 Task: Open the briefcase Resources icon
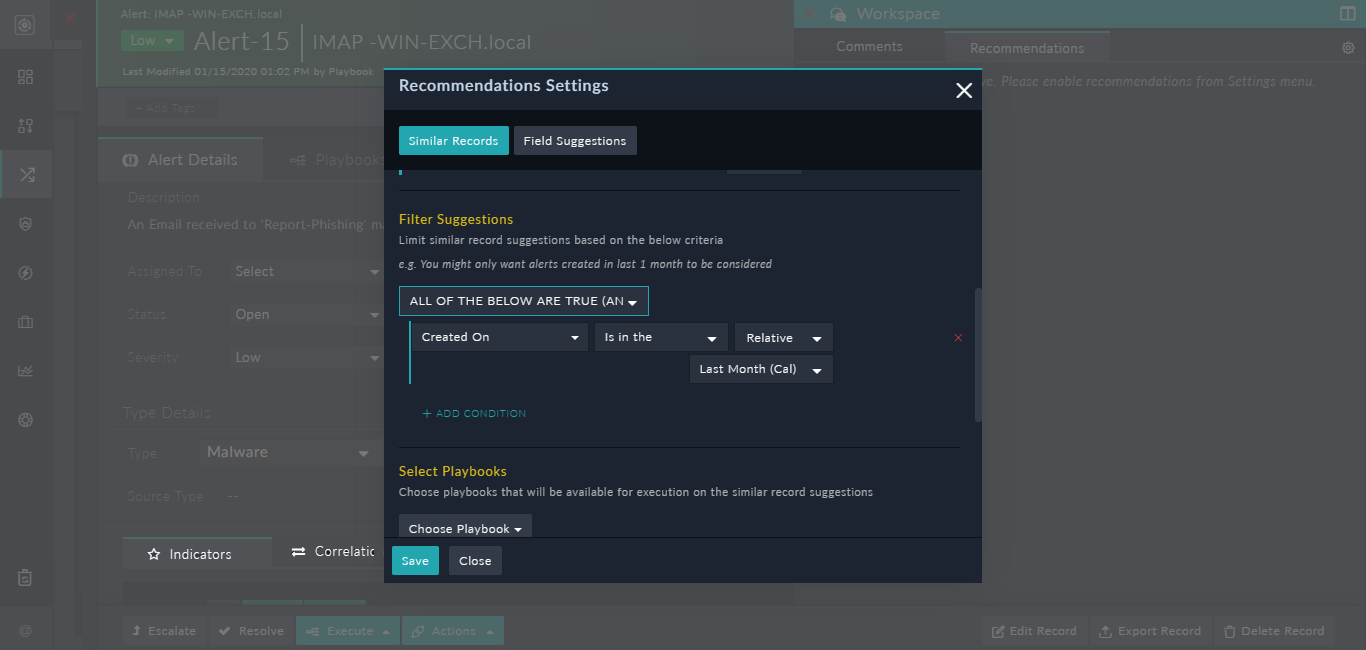(x=26, y=321)
